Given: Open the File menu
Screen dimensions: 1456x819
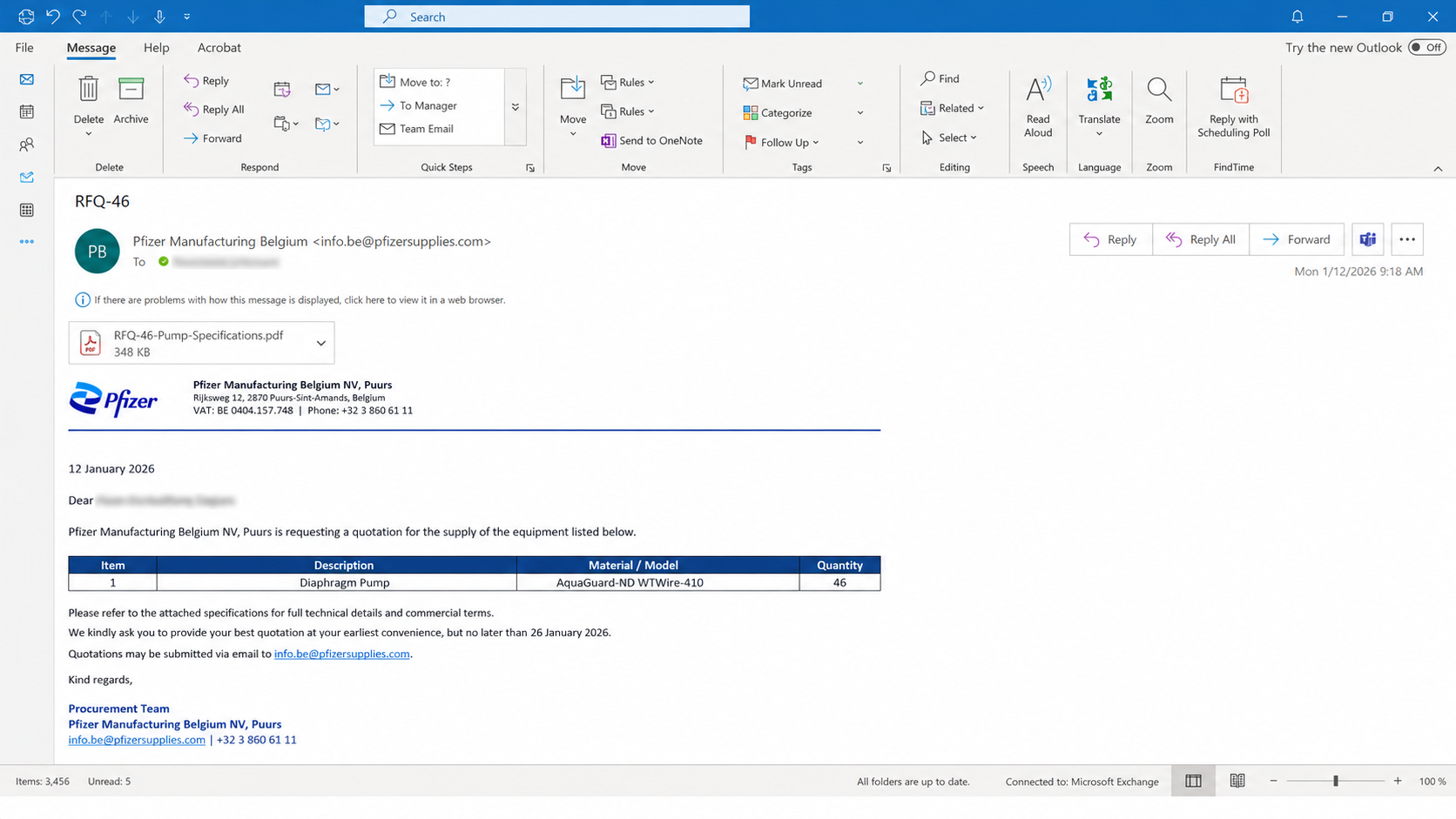Looking at the screenshot, I should [24, 47].
